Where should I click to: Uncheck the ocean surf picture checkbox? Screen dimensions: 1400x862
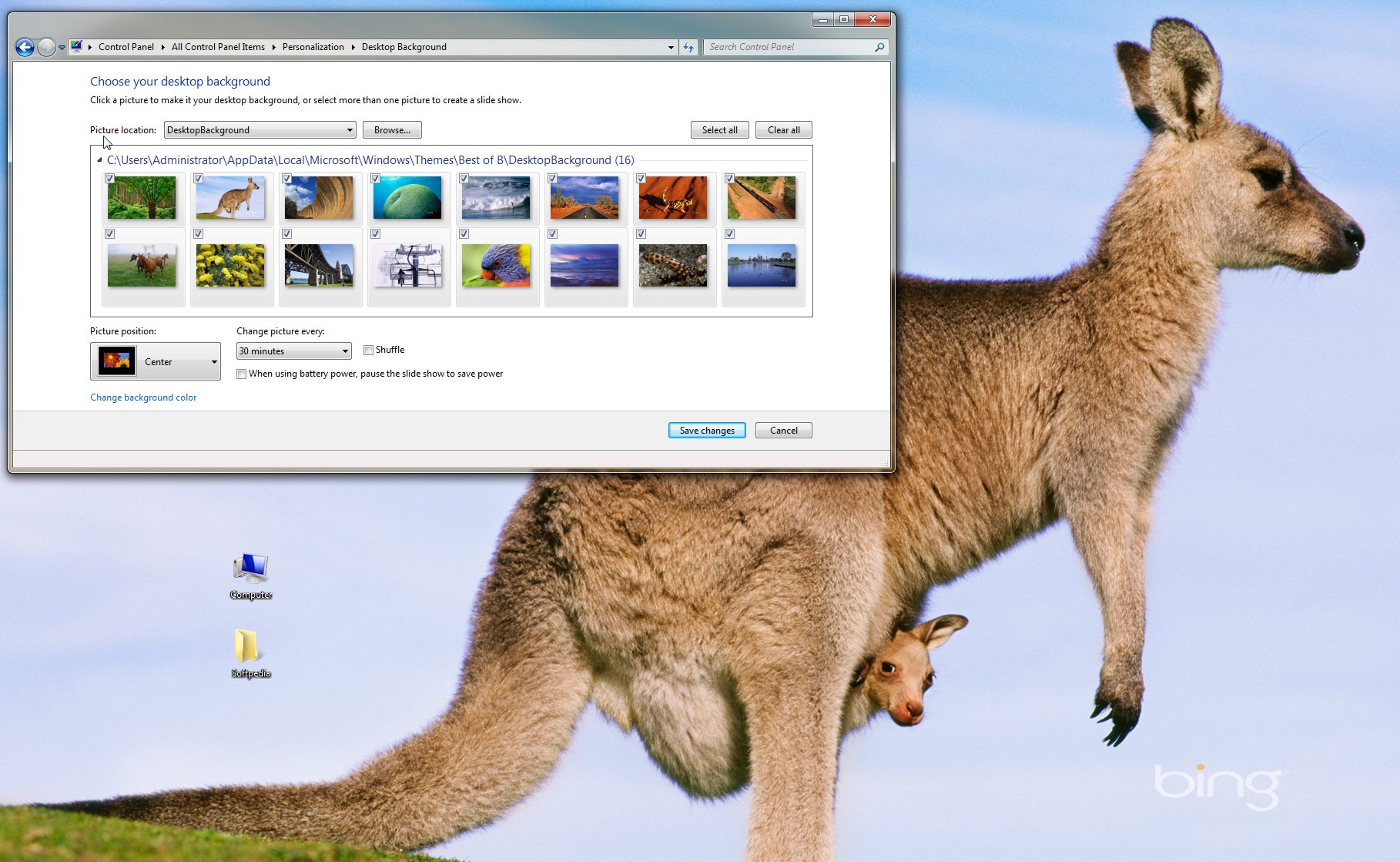pyautogui.click(x=464, y=179)
